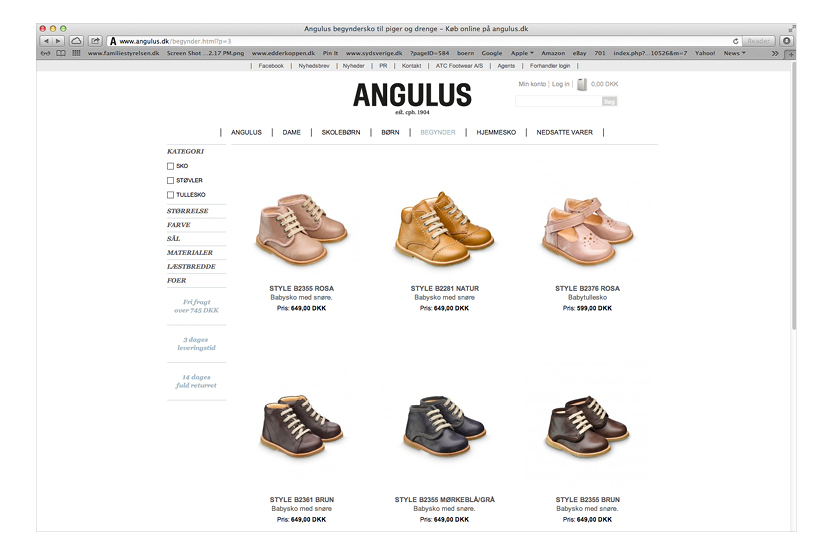832x554 pixels.
Task: Click the Safari address bar URL
Action: (175, 41)
